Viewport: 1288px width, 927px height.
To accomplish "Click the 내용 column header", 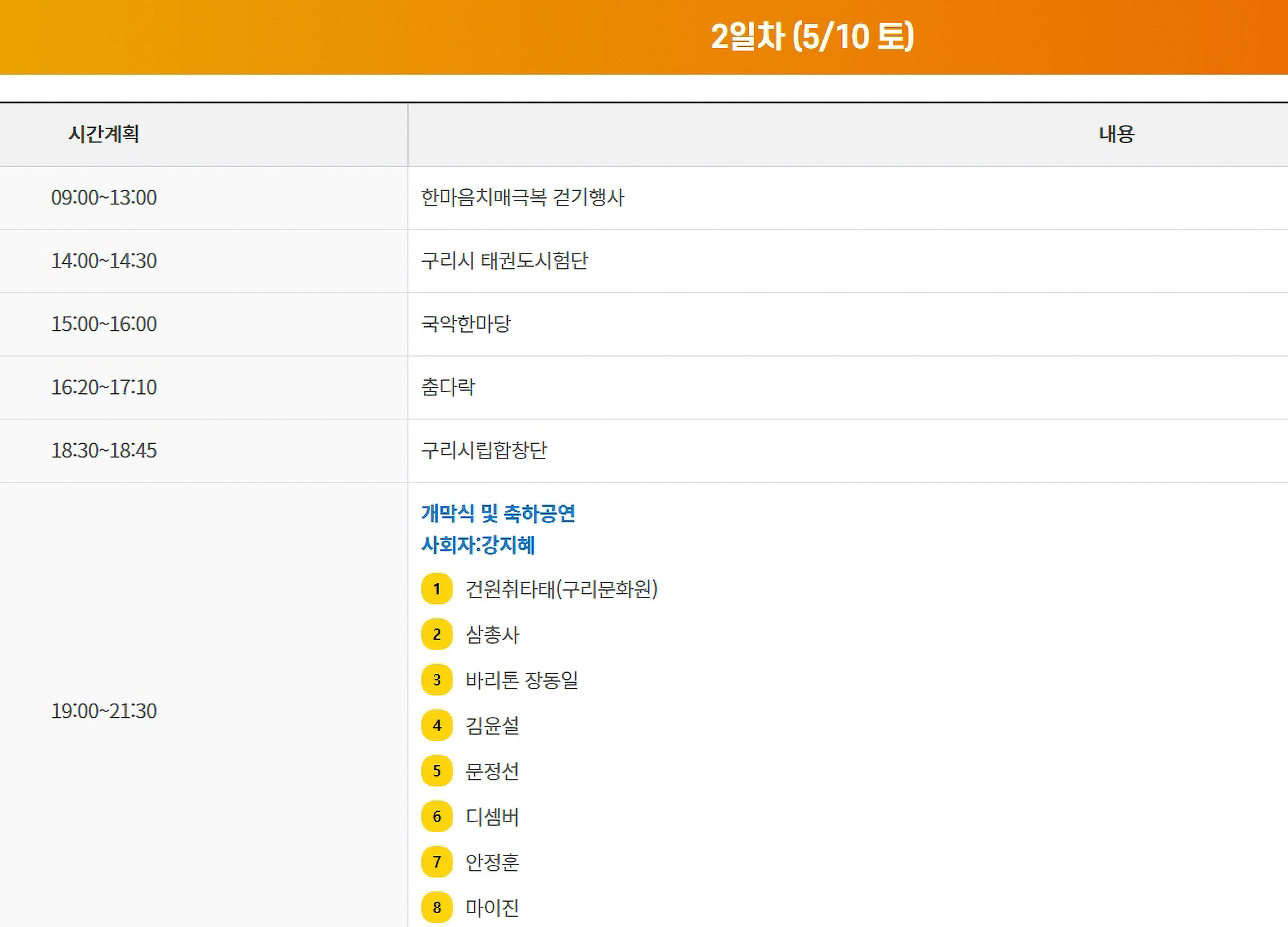I will [x=1116, y=134].
